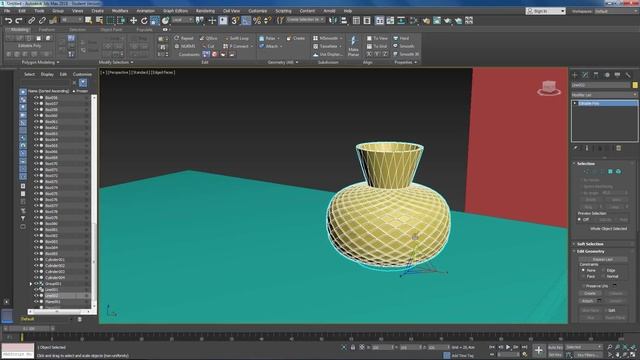Image resolution: width=640 pixels, height=360 pixels.
Task: Select Preview Selection Off radio button
Action: pyautogui.click(x=580, y=220)
